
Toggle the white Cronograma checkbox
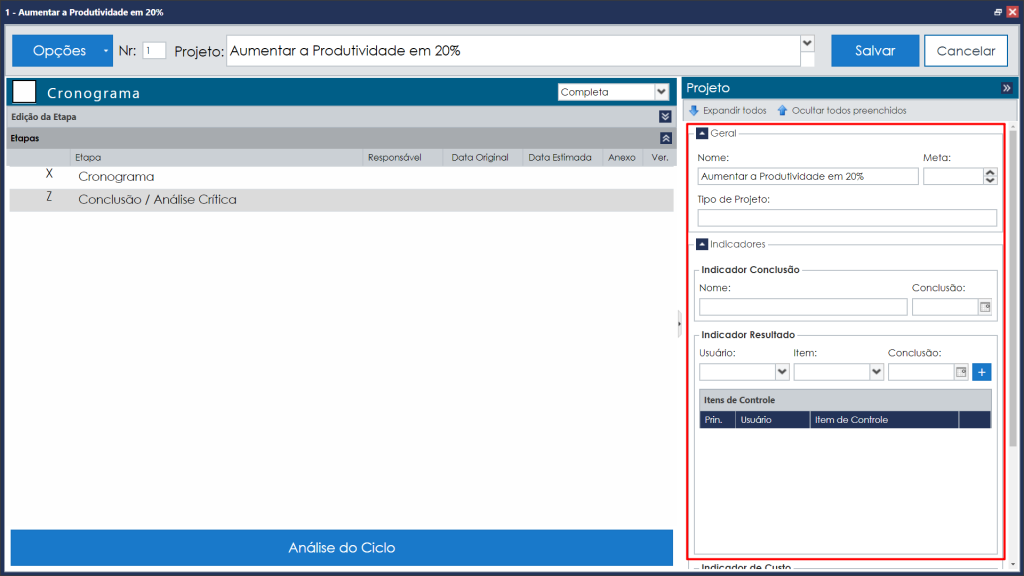pyautogui.click(x=24, y=92)
